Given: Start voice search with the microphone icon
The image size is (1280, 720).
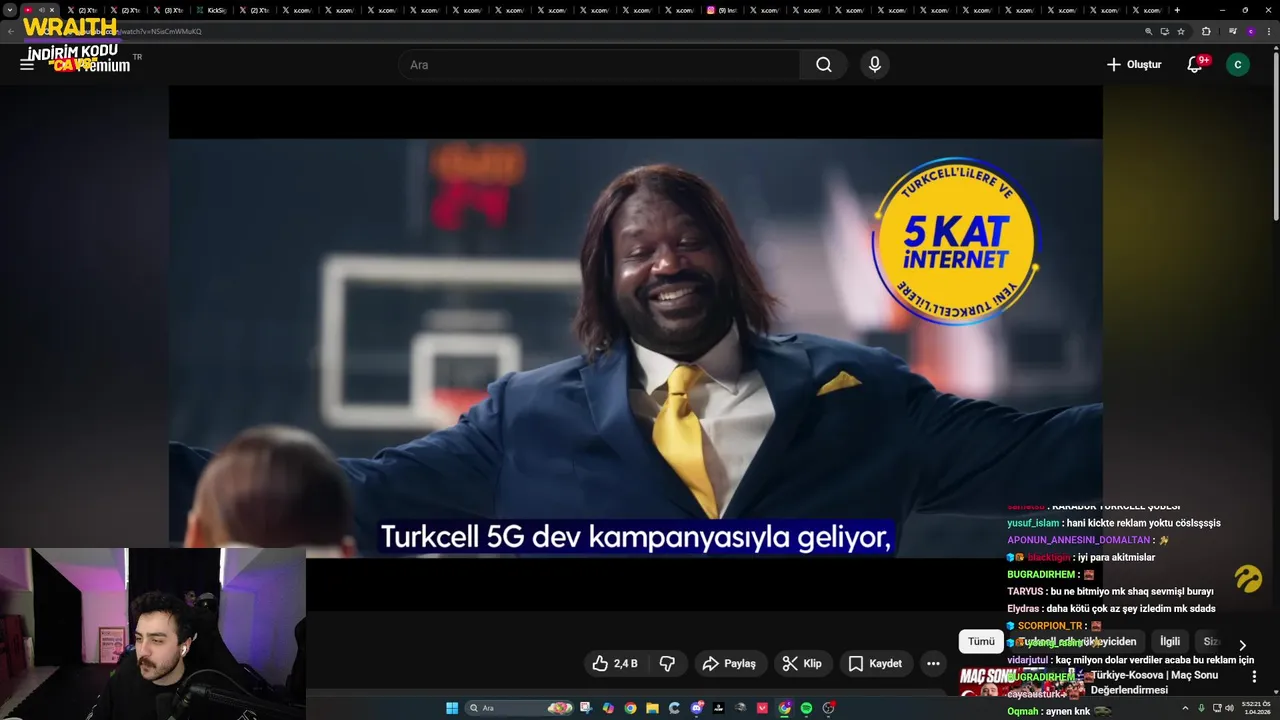Looking at the screenshot, I should tap(875, 64).
